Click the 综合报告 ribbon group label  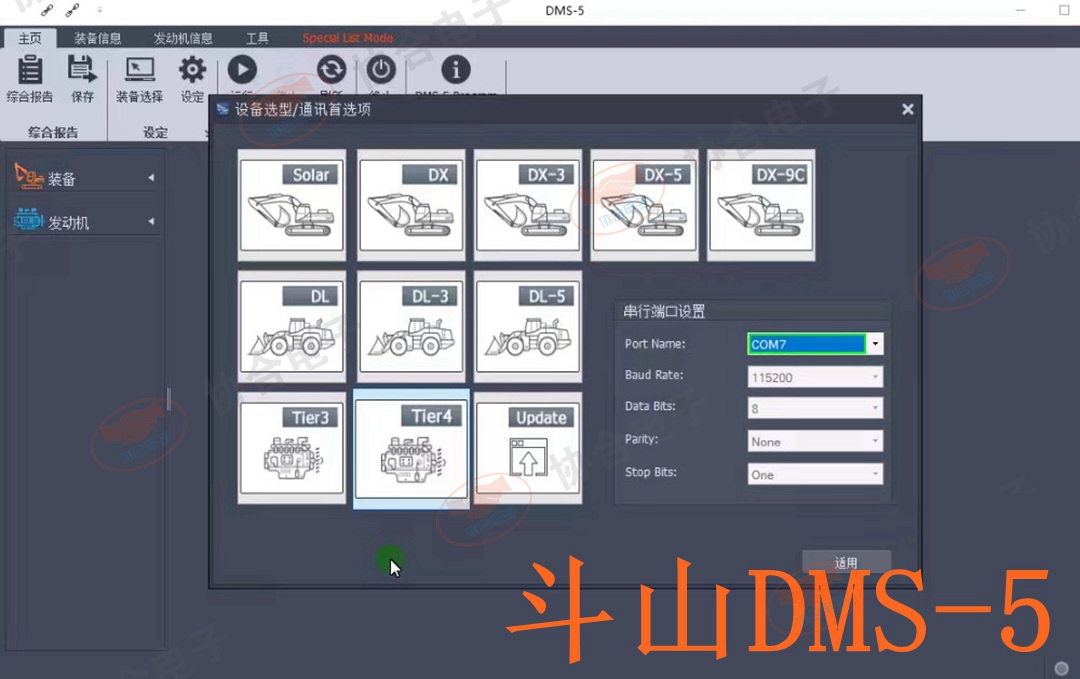pyautogui.click(x=53, y=132)
